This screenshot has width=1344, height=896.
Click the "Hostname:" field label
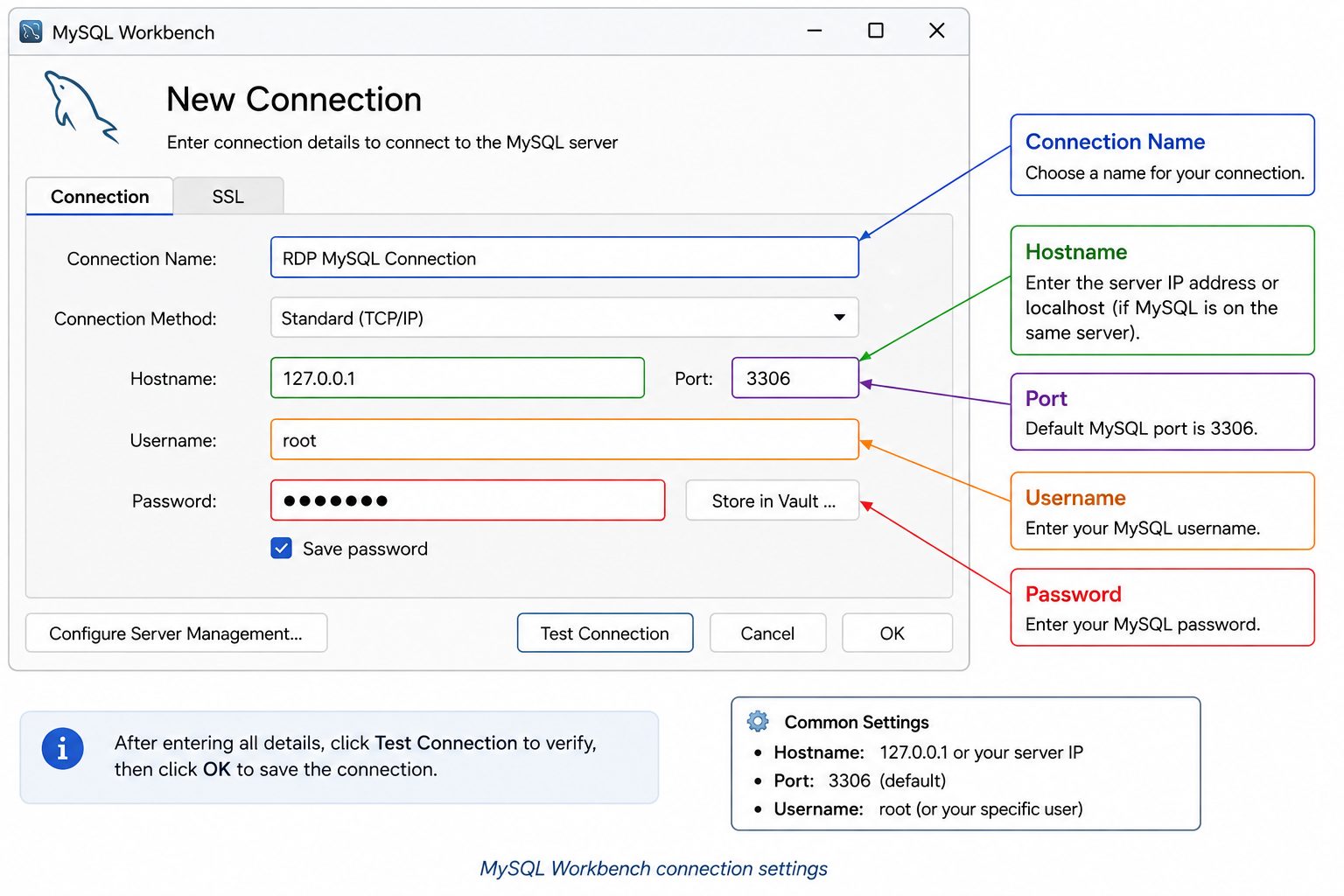coord(173,379)
